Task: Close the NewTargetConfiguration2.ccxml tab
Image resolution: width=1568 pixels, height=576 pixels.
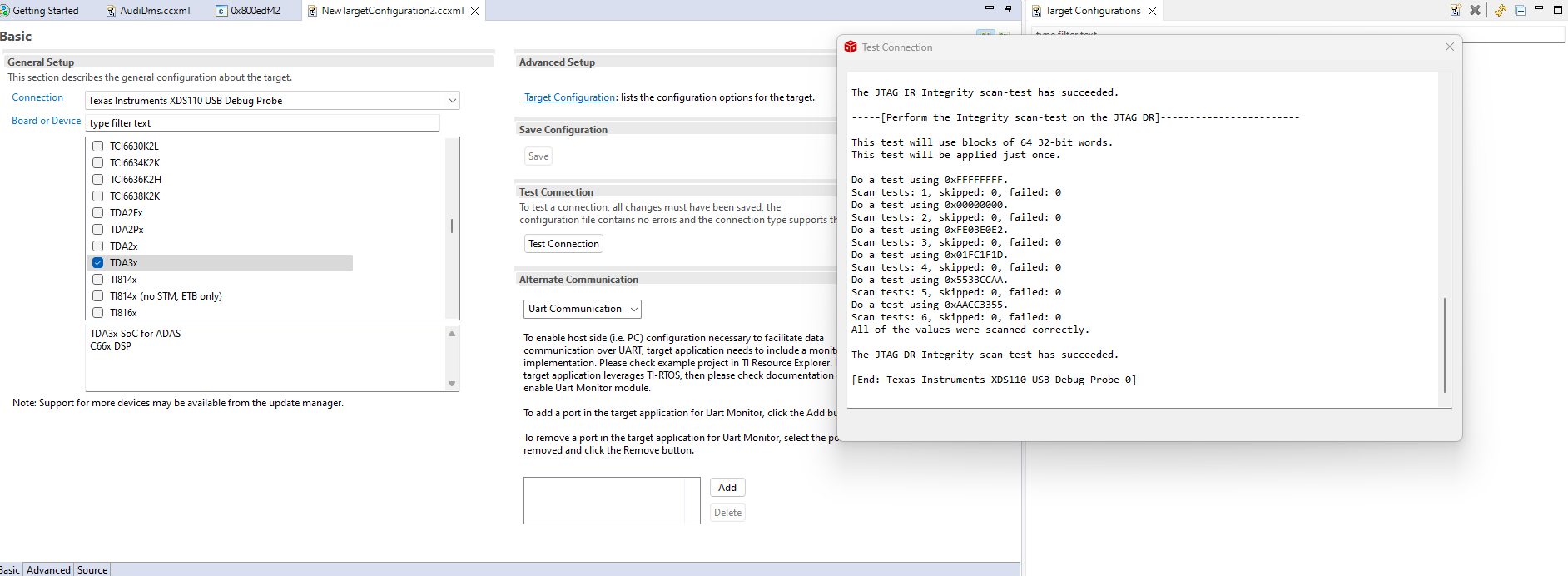Action: click(474, 11)
